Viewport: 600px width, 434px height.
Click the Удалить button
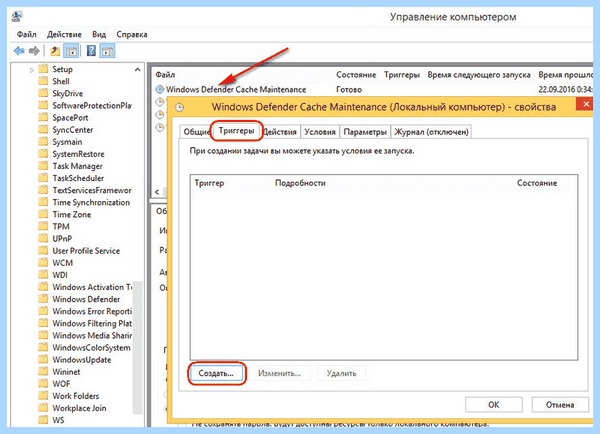(x=341, y=373)
